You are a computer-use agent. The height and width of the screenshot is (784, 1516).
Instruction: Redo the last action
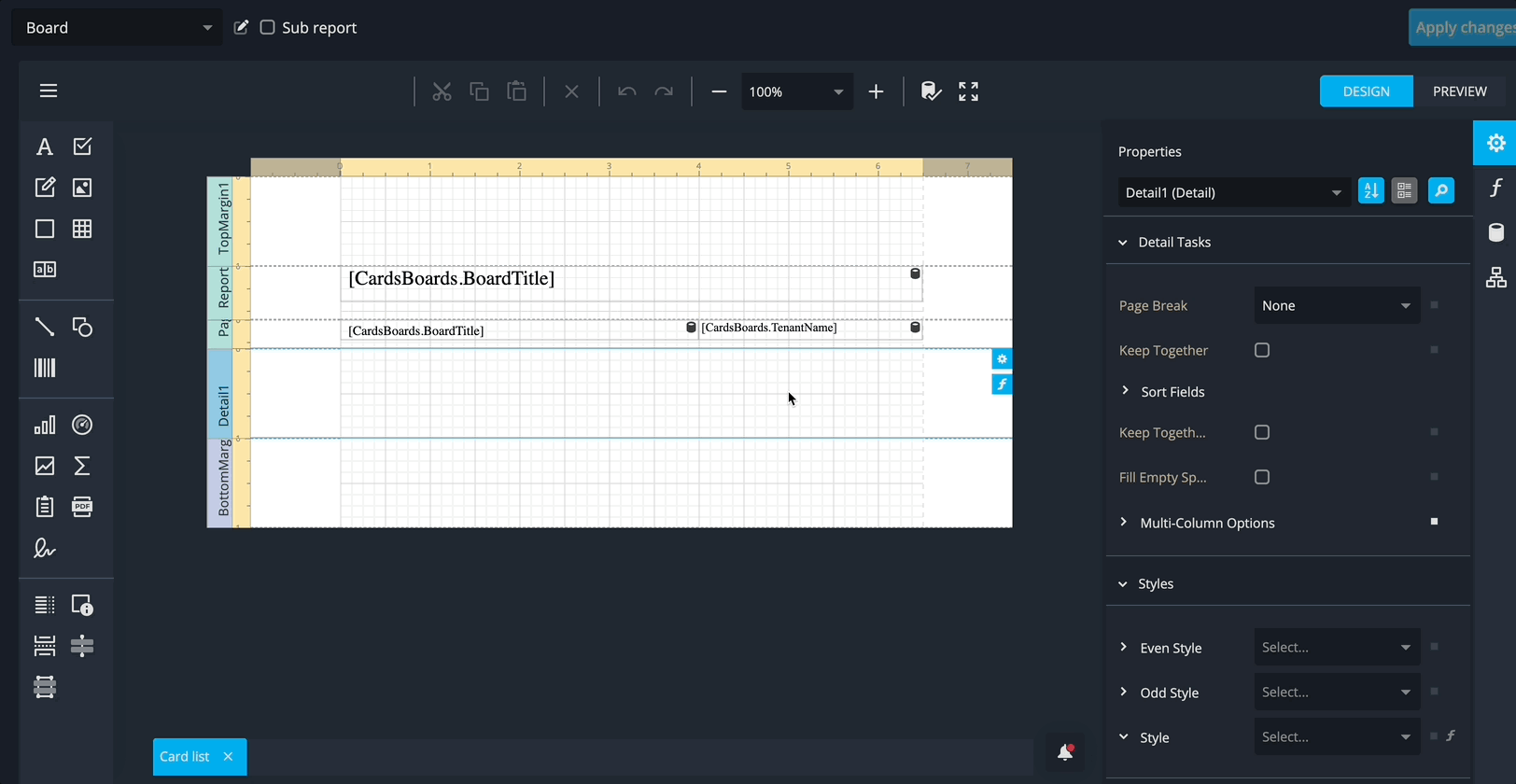(664, 91)
